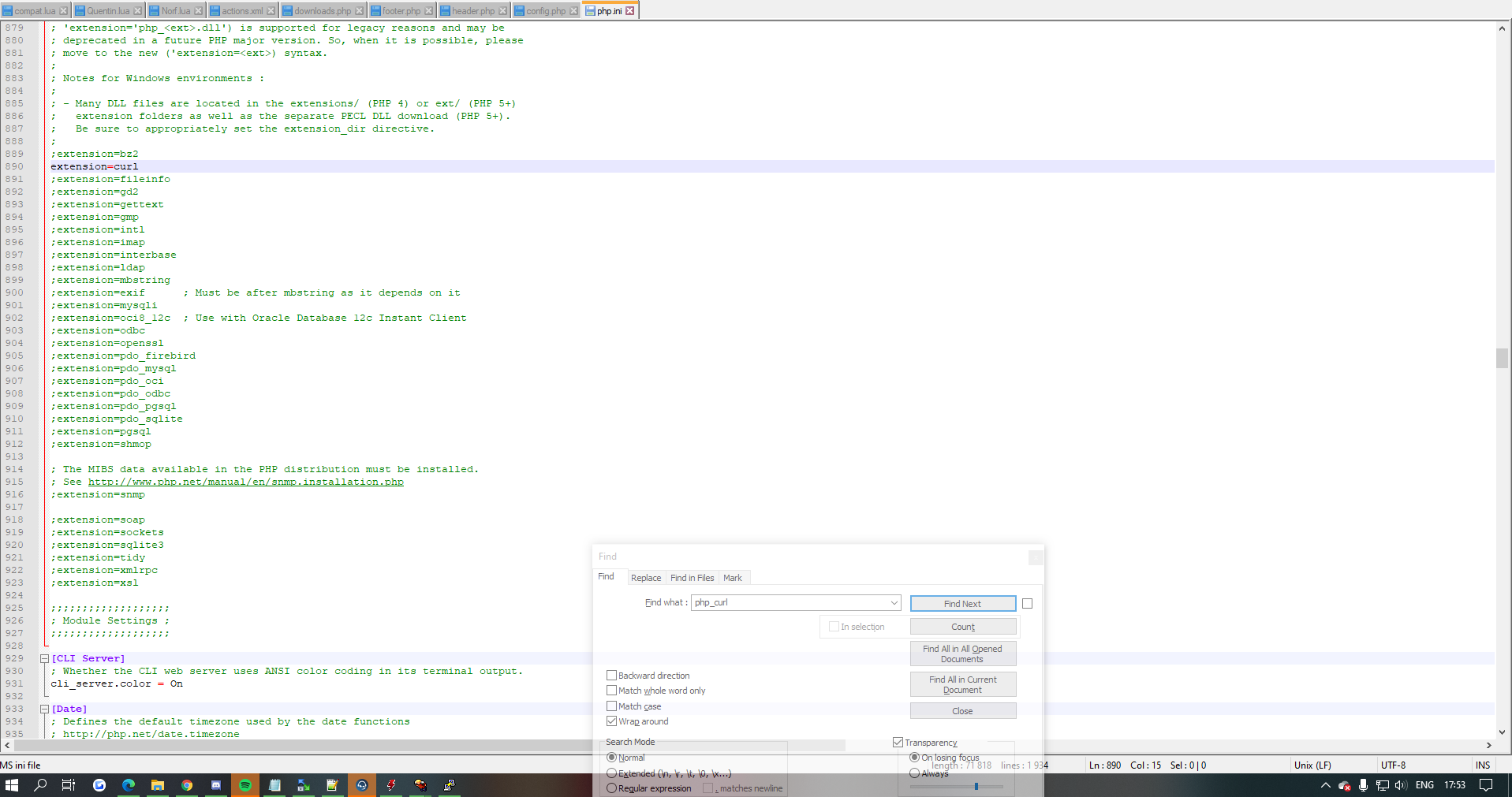Click the Find Next button

pyautogui.click(x=963, y=604)
